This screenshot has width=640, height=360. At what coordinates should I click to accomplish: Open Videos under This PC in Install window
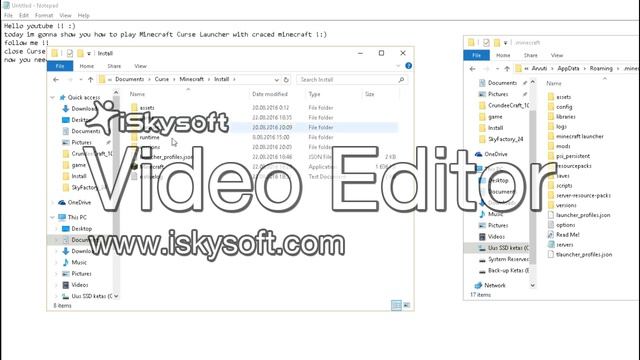pyautogui.click(x=80, y=285)
